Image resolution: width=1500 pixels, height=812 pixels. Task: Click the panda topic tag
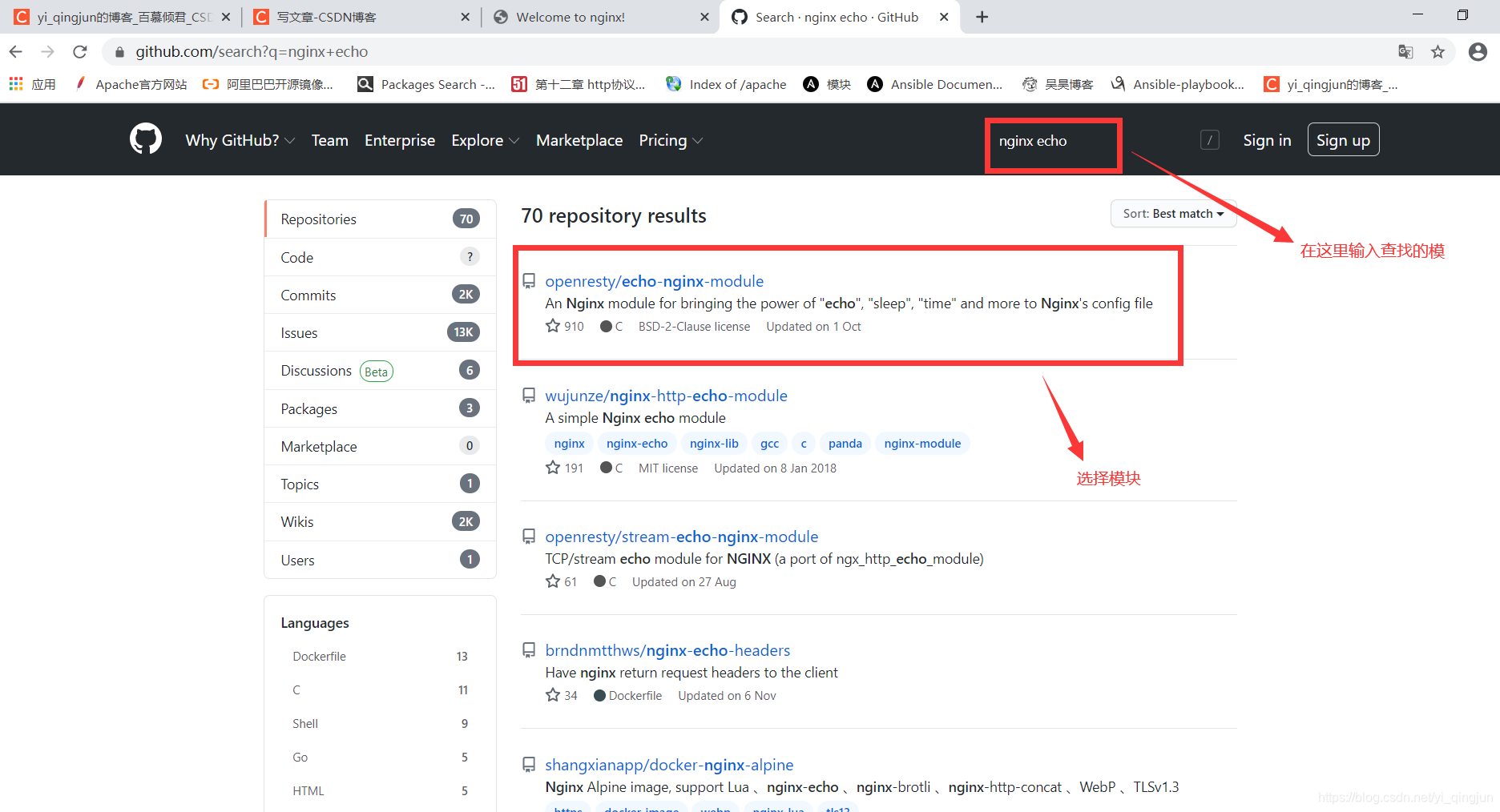point(845,444)
